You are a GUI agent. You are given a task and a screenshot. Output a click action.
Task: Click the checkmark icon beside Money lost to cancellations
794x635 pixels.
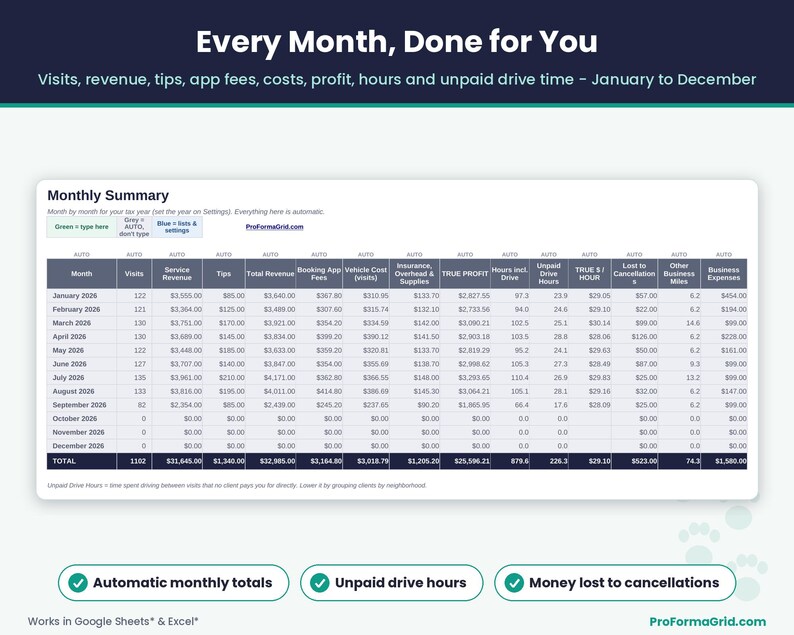pos(514,583)
